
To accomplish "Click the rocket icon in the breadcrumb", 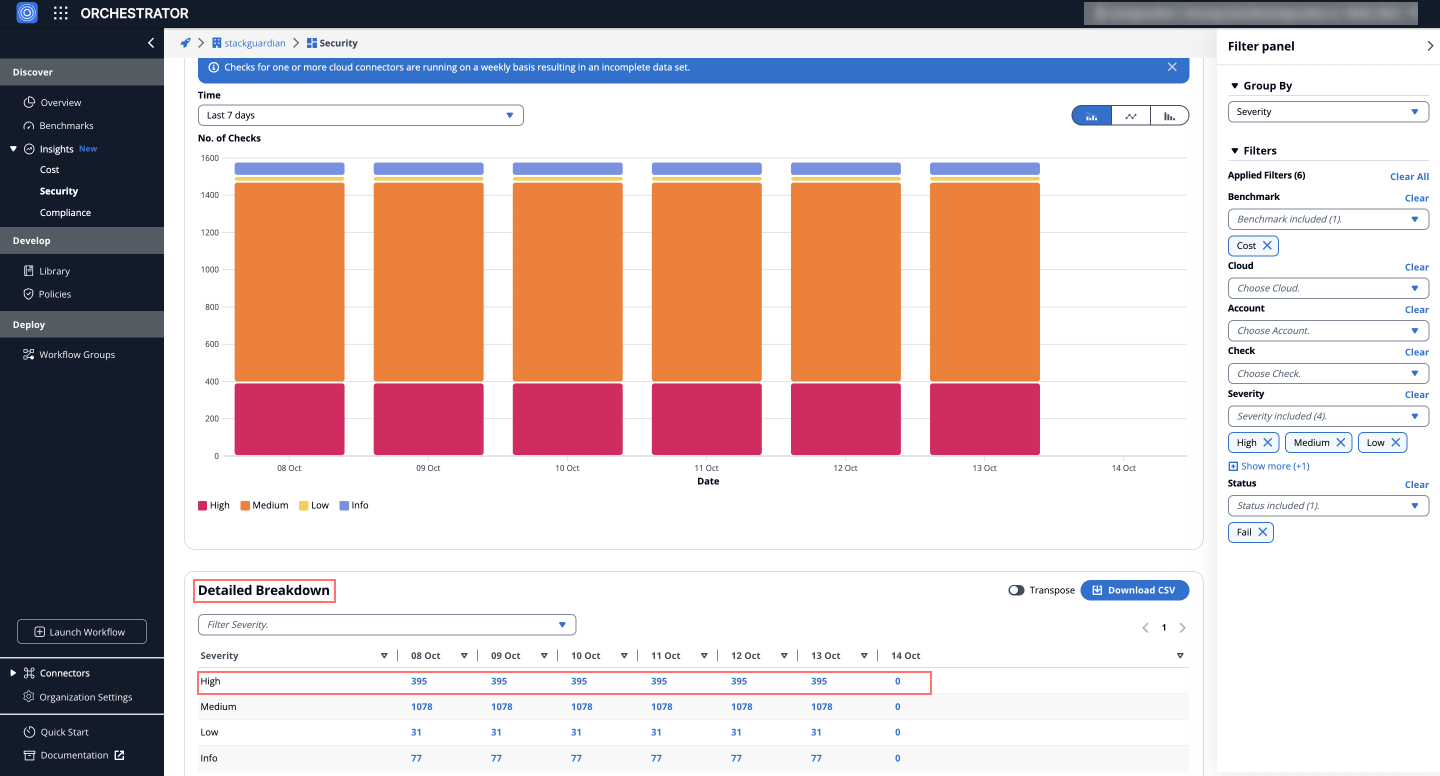I will [x=185, y=43].
